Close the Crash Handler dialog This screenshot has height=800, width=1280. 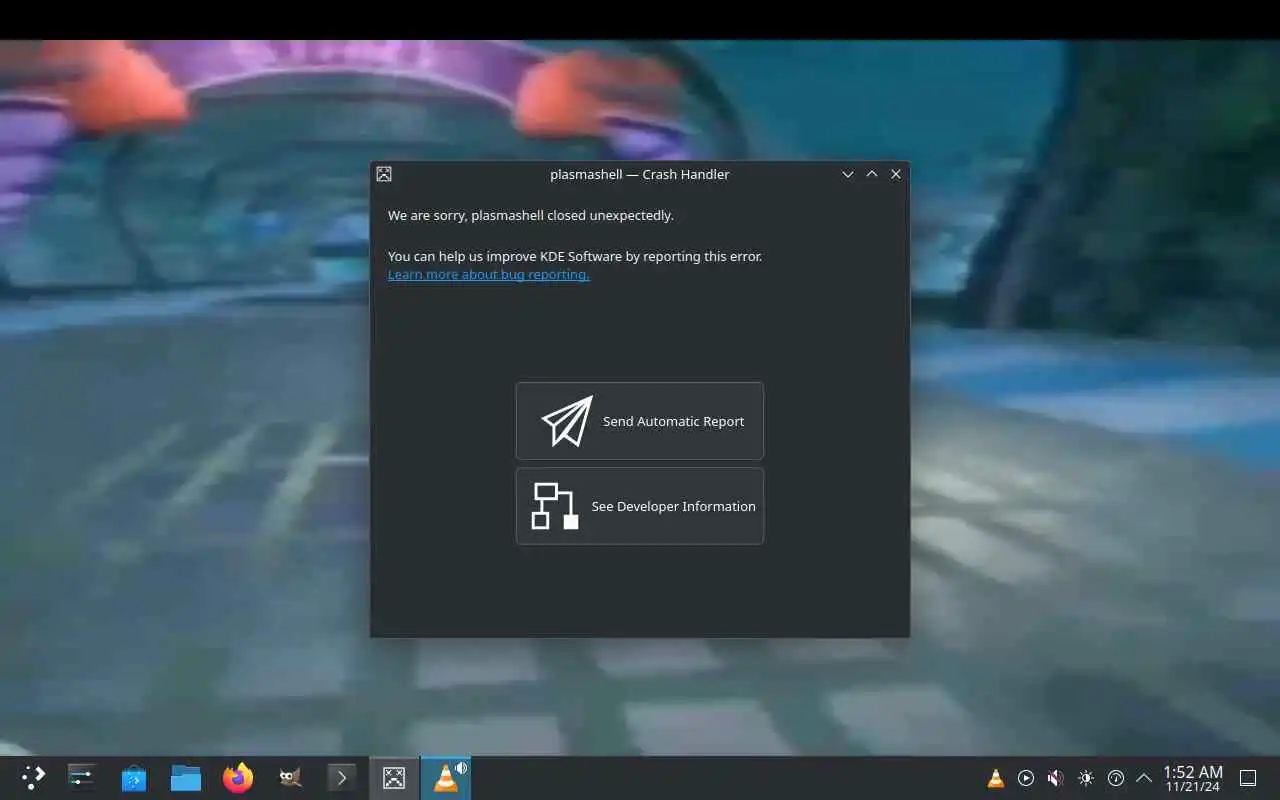(x=896, y=174)
